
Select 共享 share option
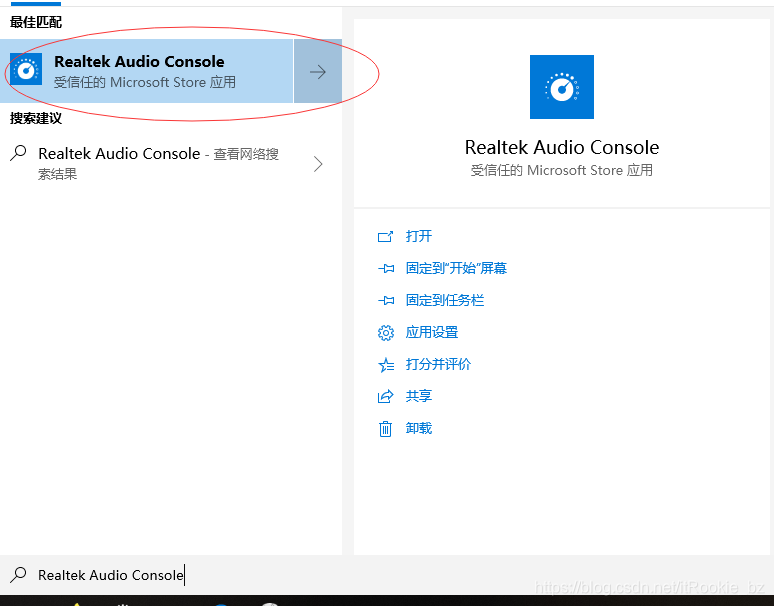coord(419,396)
